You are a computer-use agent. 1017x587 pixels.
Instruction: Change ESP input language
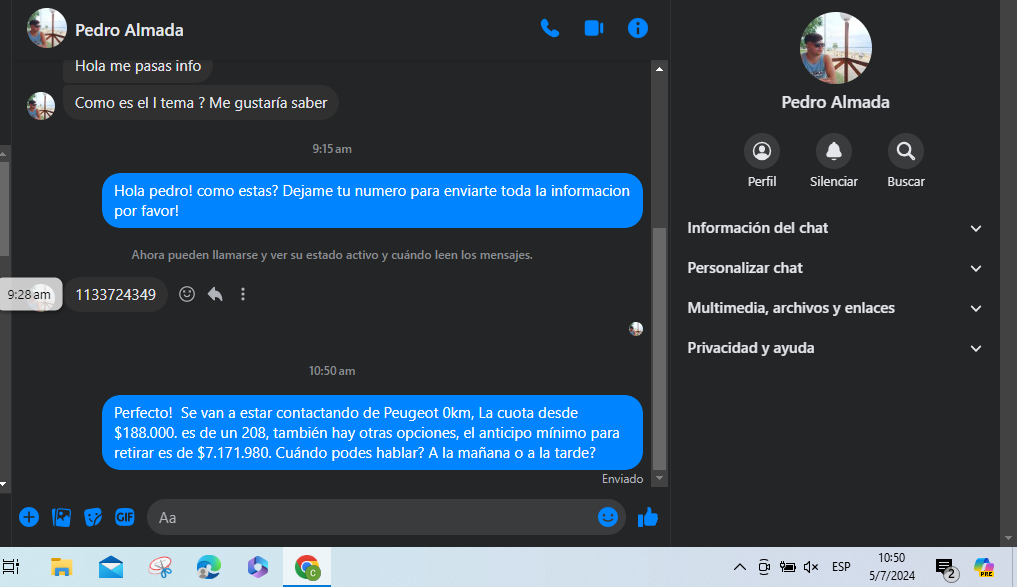click(x=841, y=567)
